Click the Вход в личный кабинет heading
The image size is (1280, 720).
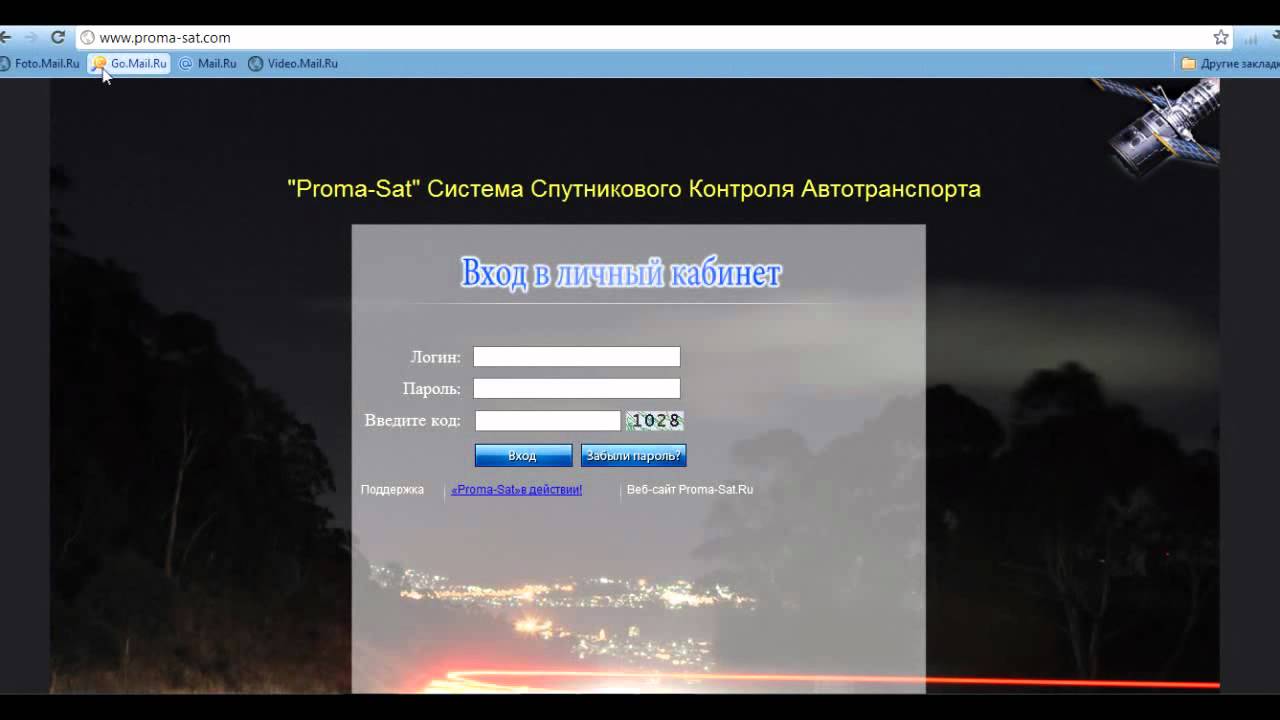pyautogui.click(x=621, y=273)
